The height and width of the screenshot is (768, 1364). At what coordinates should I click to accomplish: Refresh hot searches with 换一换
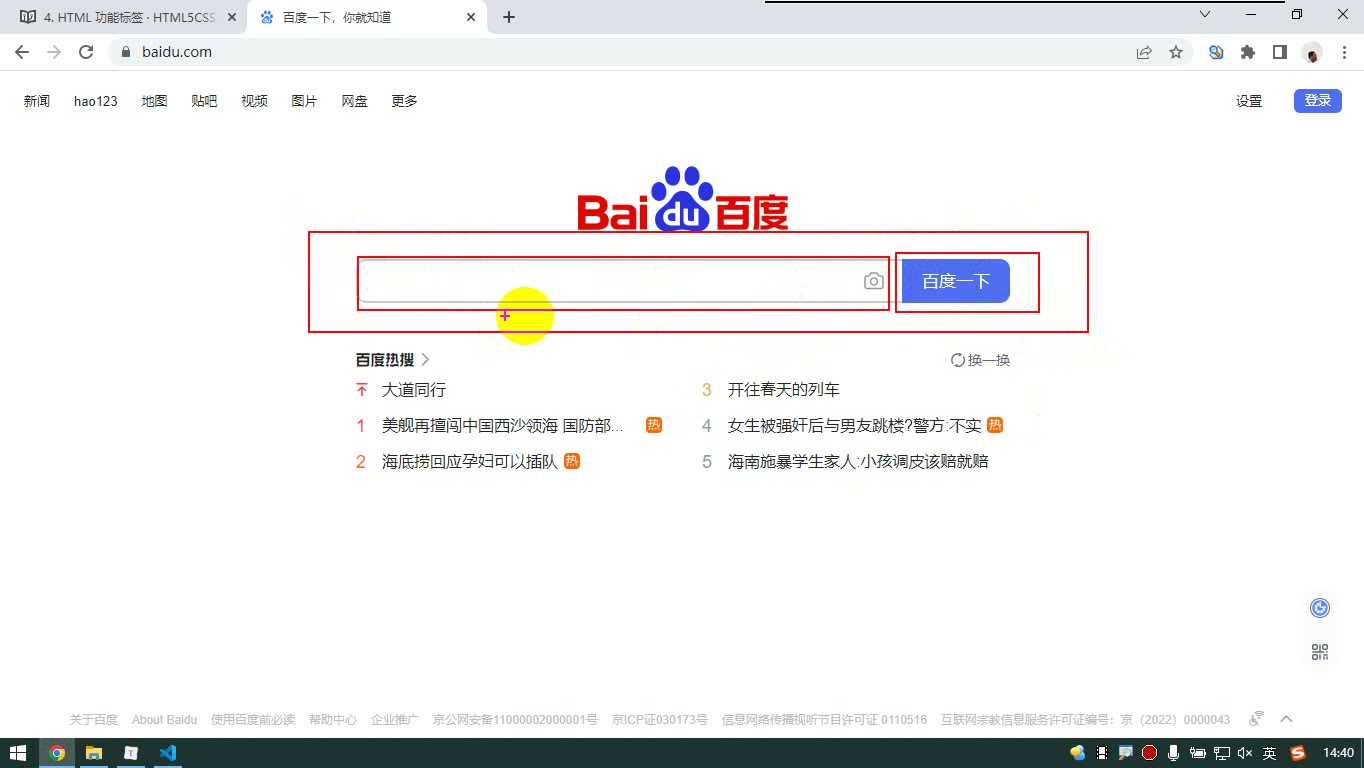pos(980,360)
